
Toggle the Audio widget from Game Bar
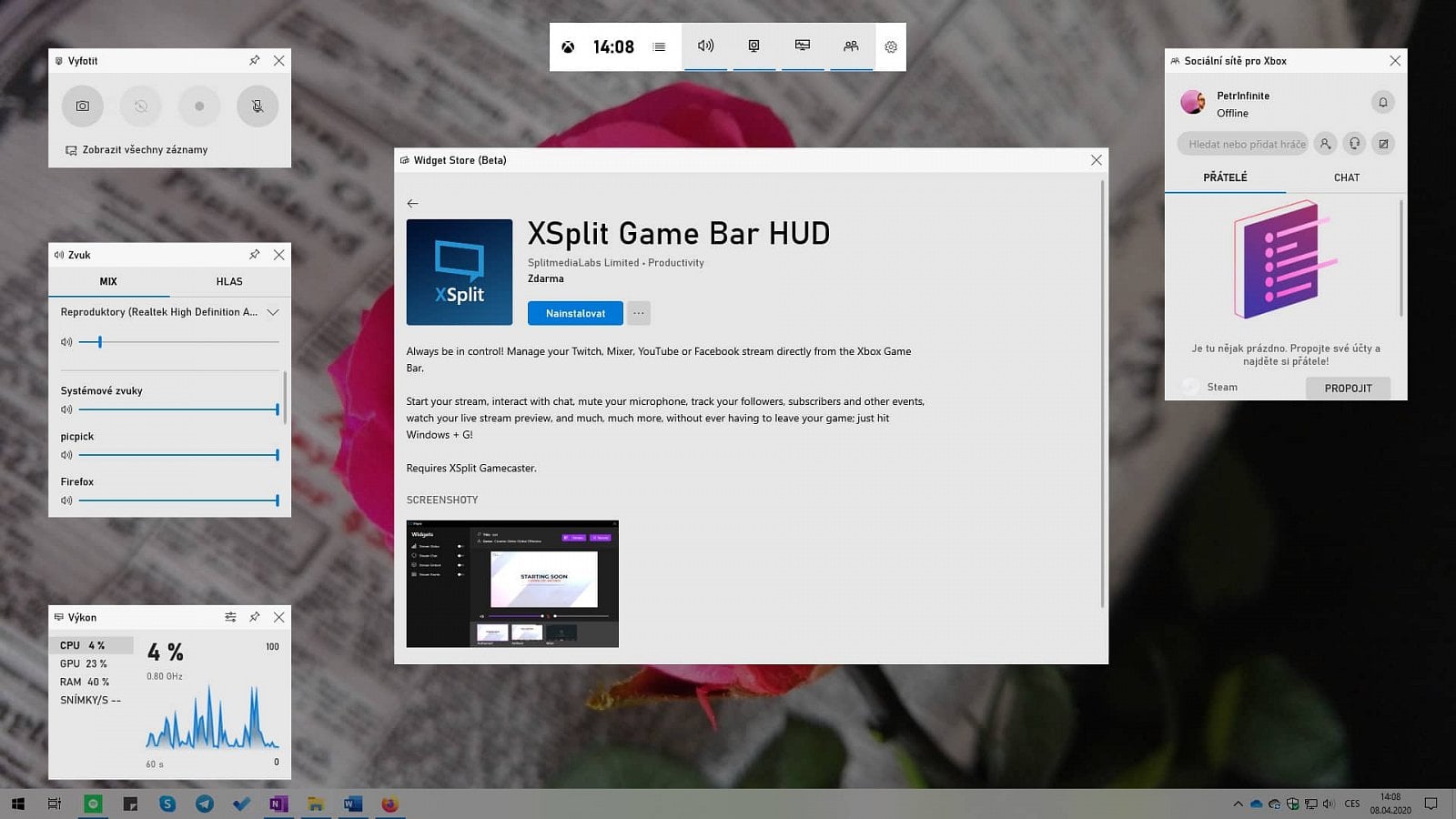pos(705,46)
